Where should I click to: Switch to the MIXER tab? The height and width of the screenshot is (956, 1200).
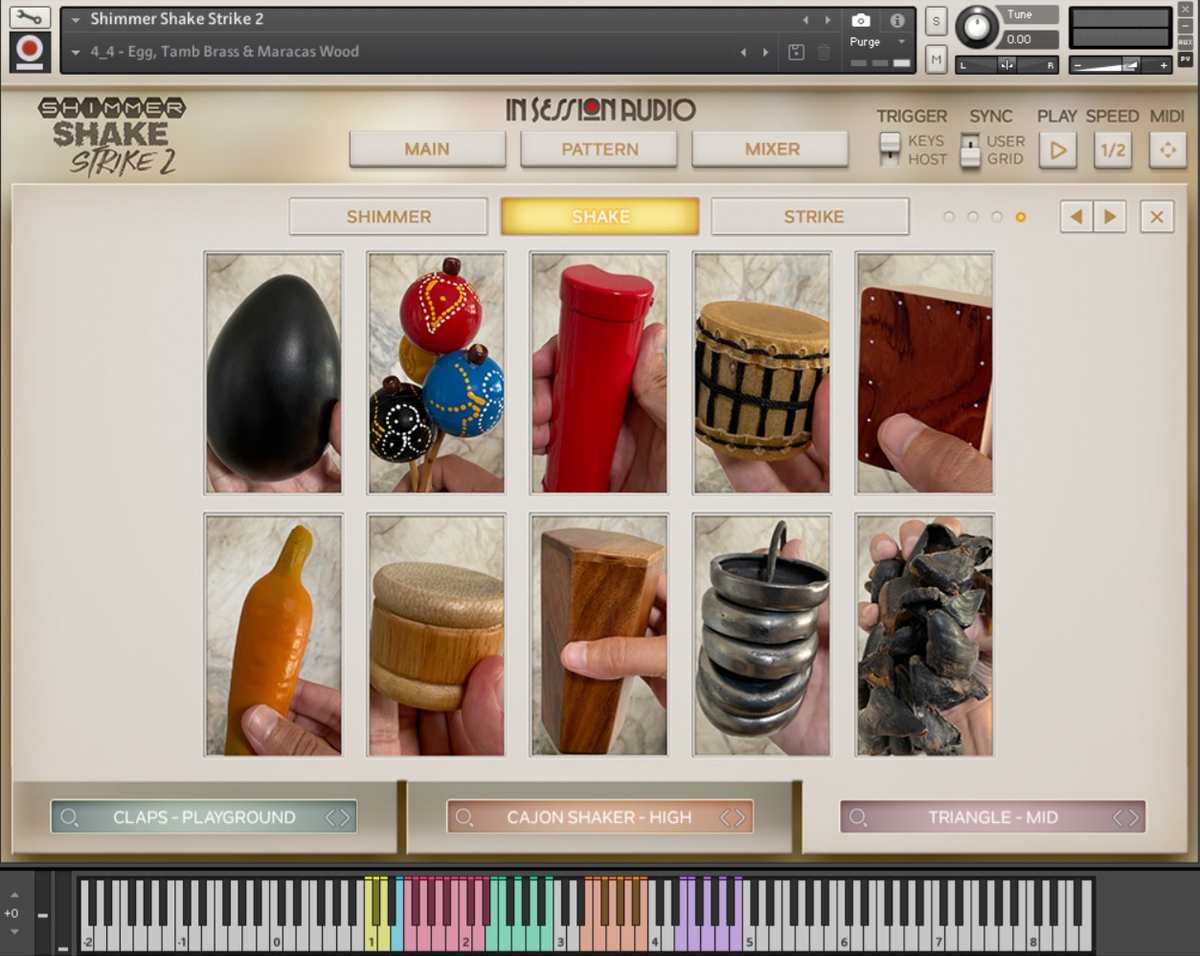[772, 149]
